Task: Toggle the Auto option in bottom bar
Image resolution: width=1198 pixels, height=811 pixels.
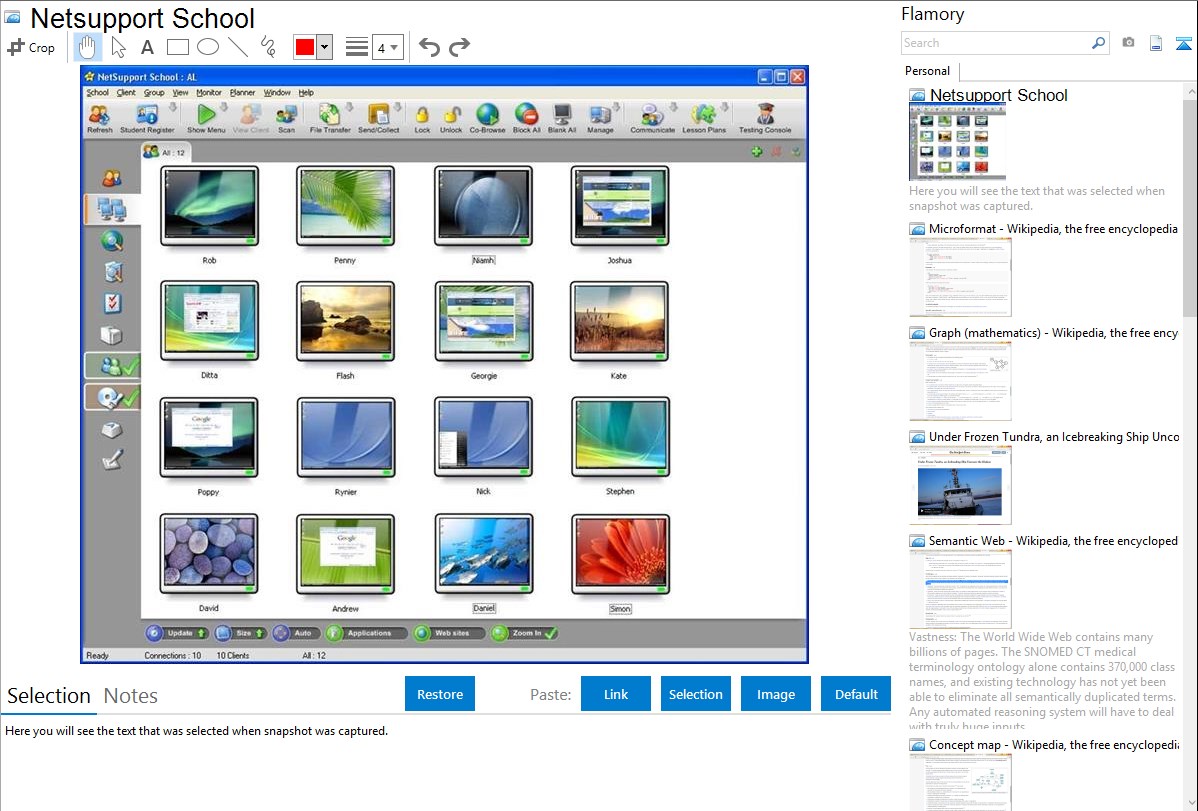Action: 294,633
